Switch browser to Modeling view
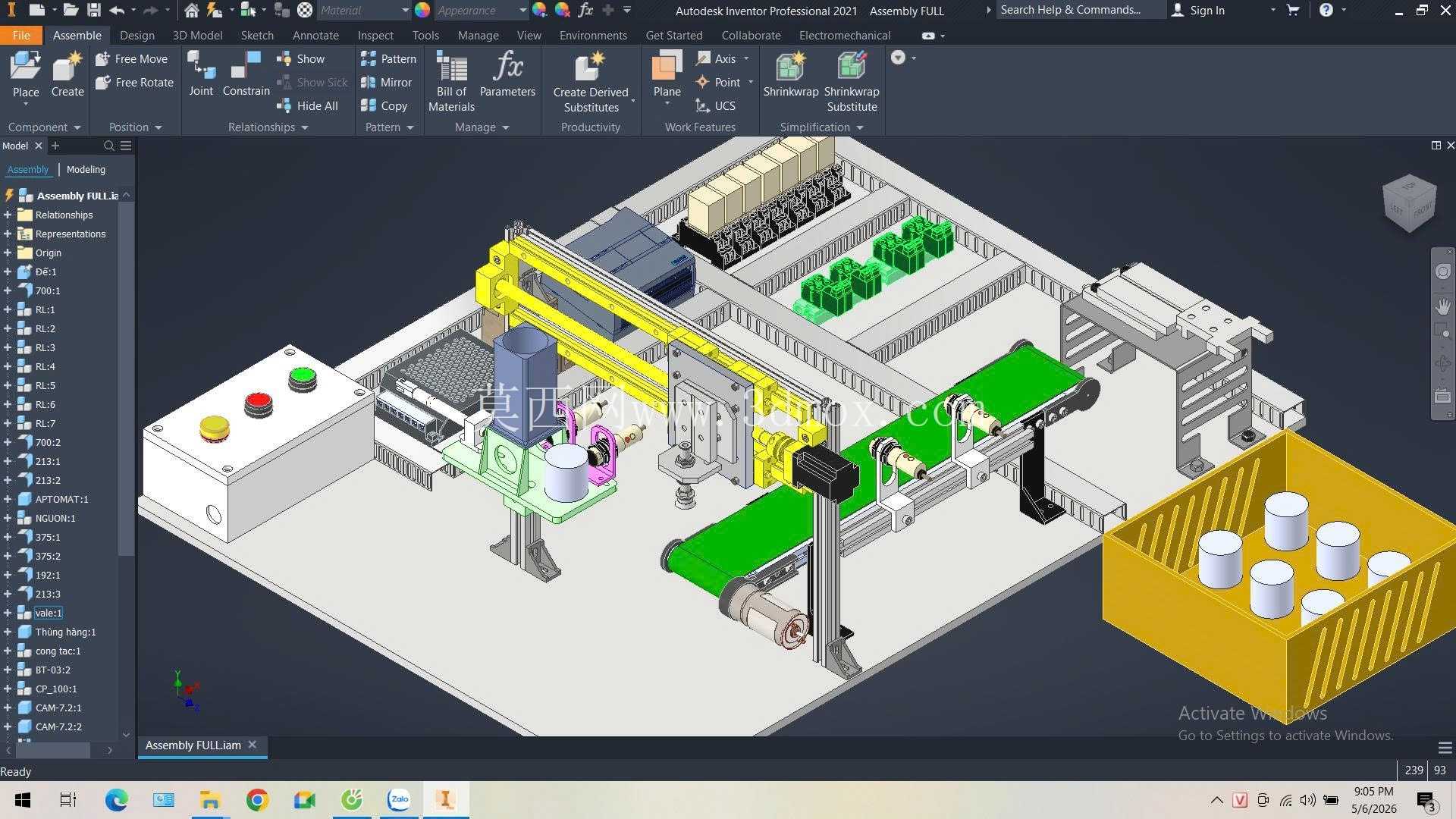1456x819 pixels. 86,169
